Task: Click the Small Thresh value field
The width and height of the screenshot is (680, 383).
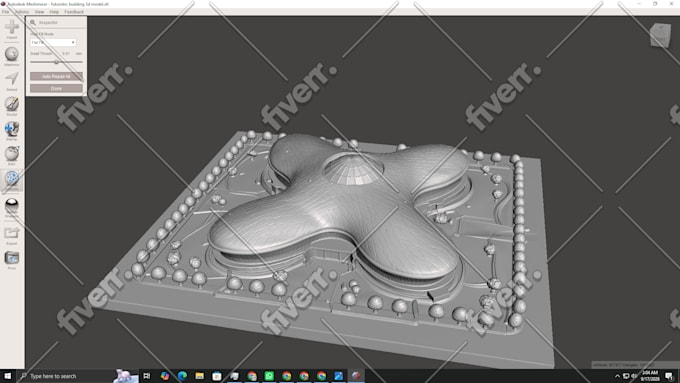Action: [67, 54]
